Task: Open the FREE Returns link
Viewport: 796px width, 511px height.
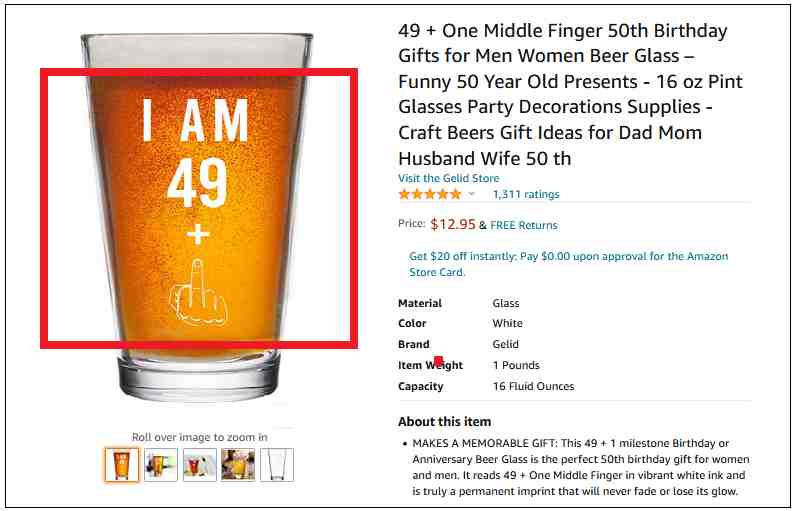Action: coord(523,225)
